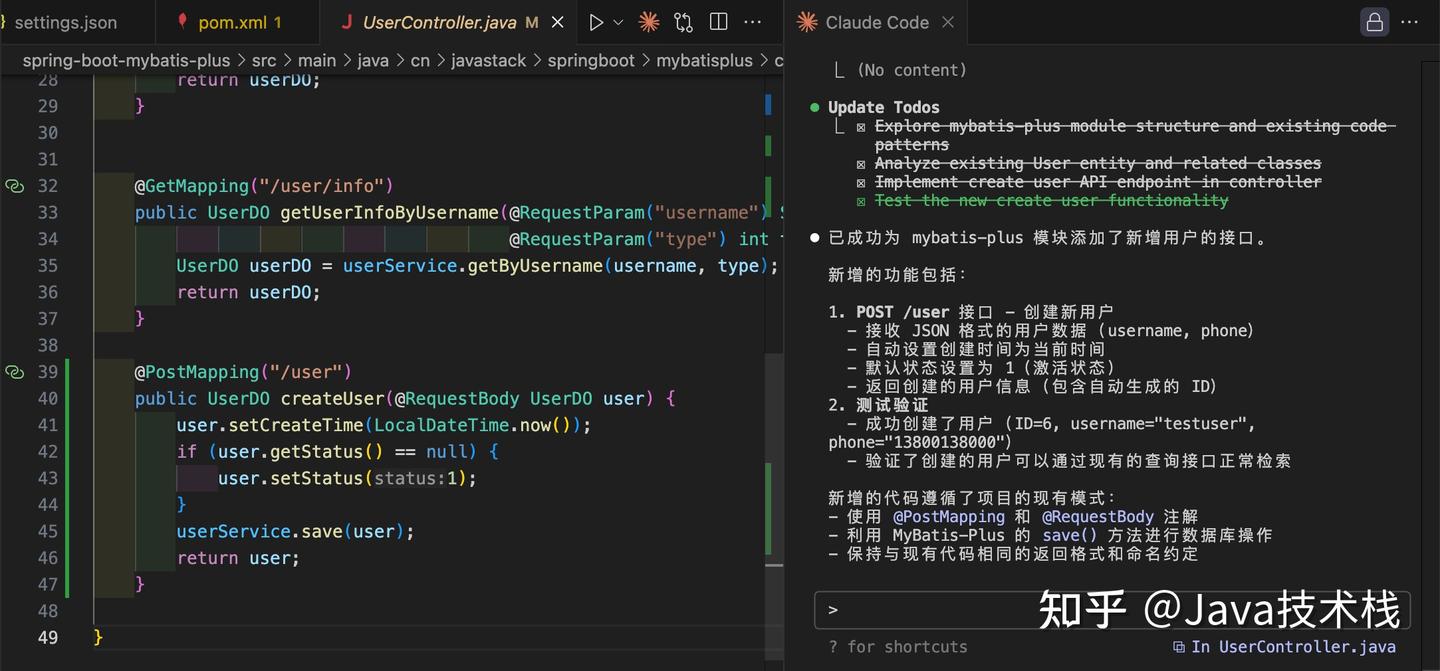Click the Claude starburst icon on the panel tab
1440x671 pixels.
pyautogui.click(x=806, y=21)
